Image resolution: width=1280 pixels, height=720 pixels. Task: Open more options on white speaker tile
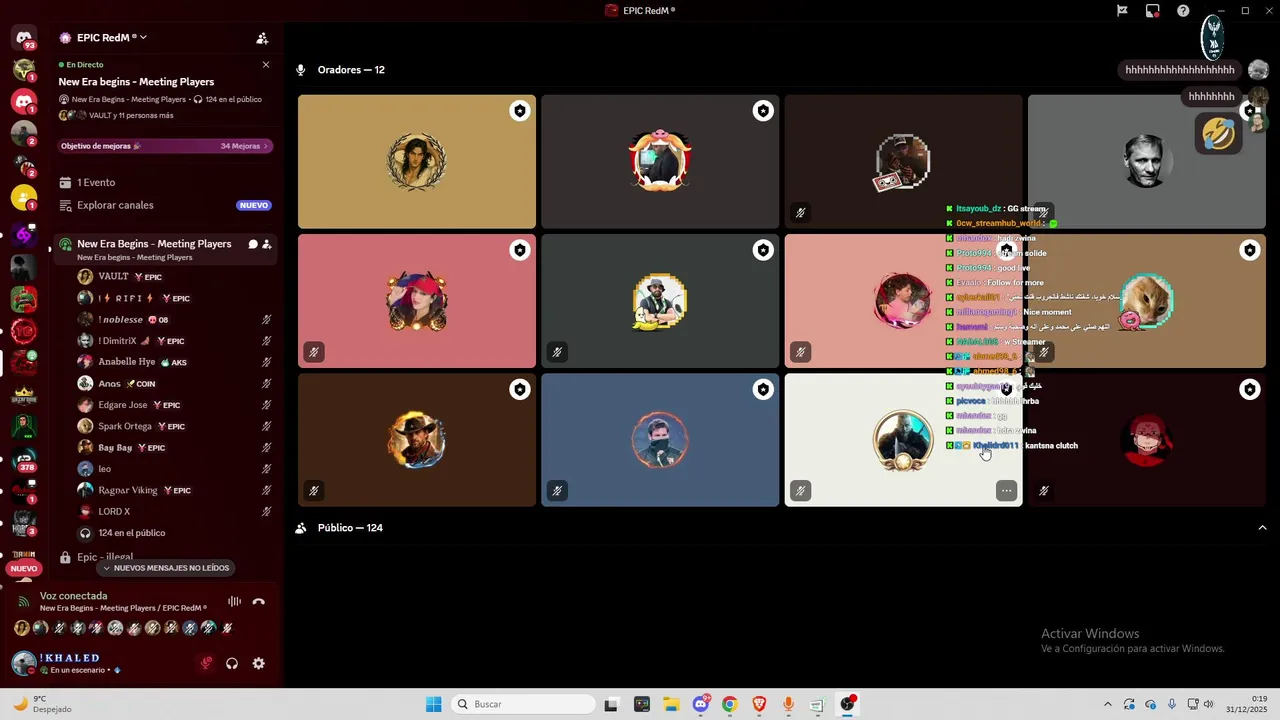coord(1007,491)
